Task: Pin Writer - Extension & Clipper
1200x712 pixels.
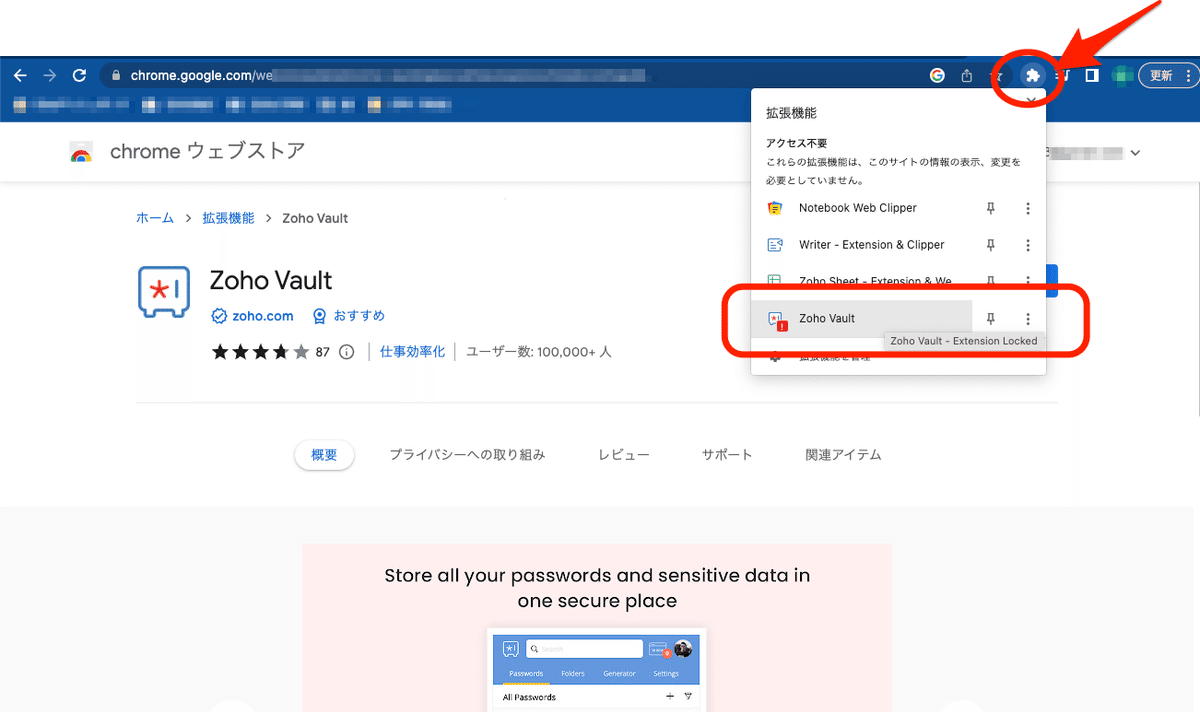Action: pyautogui.click(x=991, y=245)
